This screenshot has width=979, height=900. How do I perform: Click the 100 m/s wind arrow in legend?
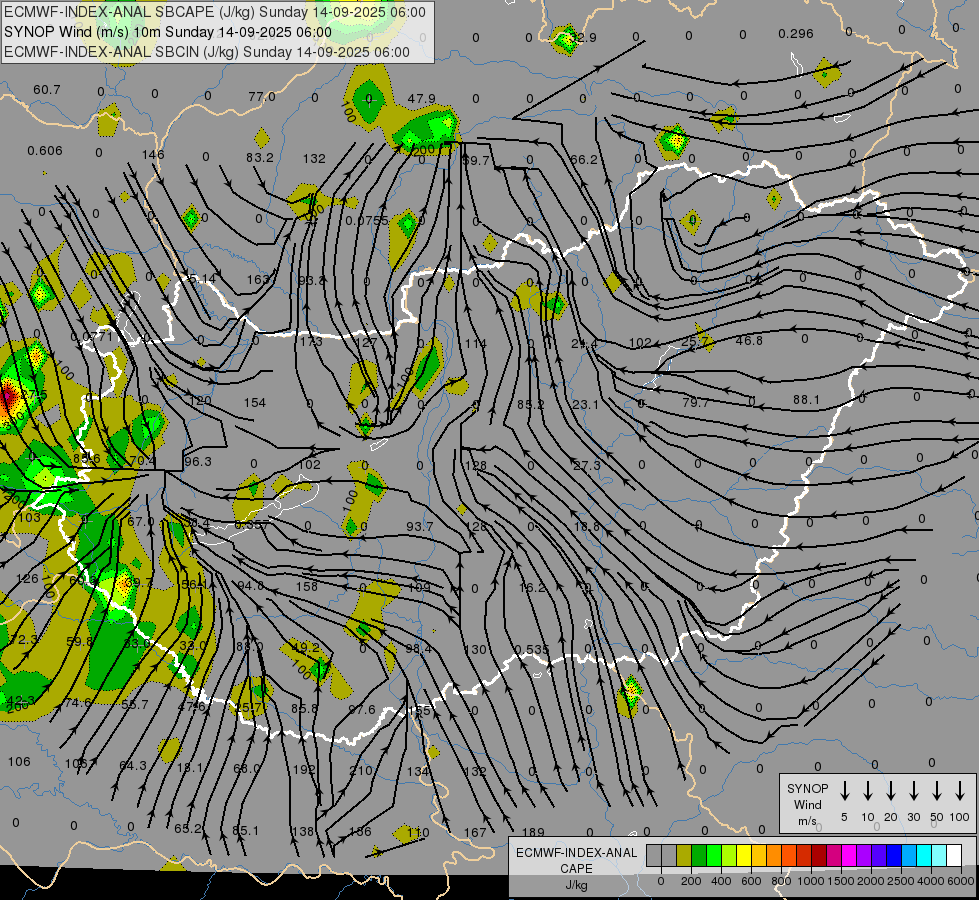coord(960,791)
